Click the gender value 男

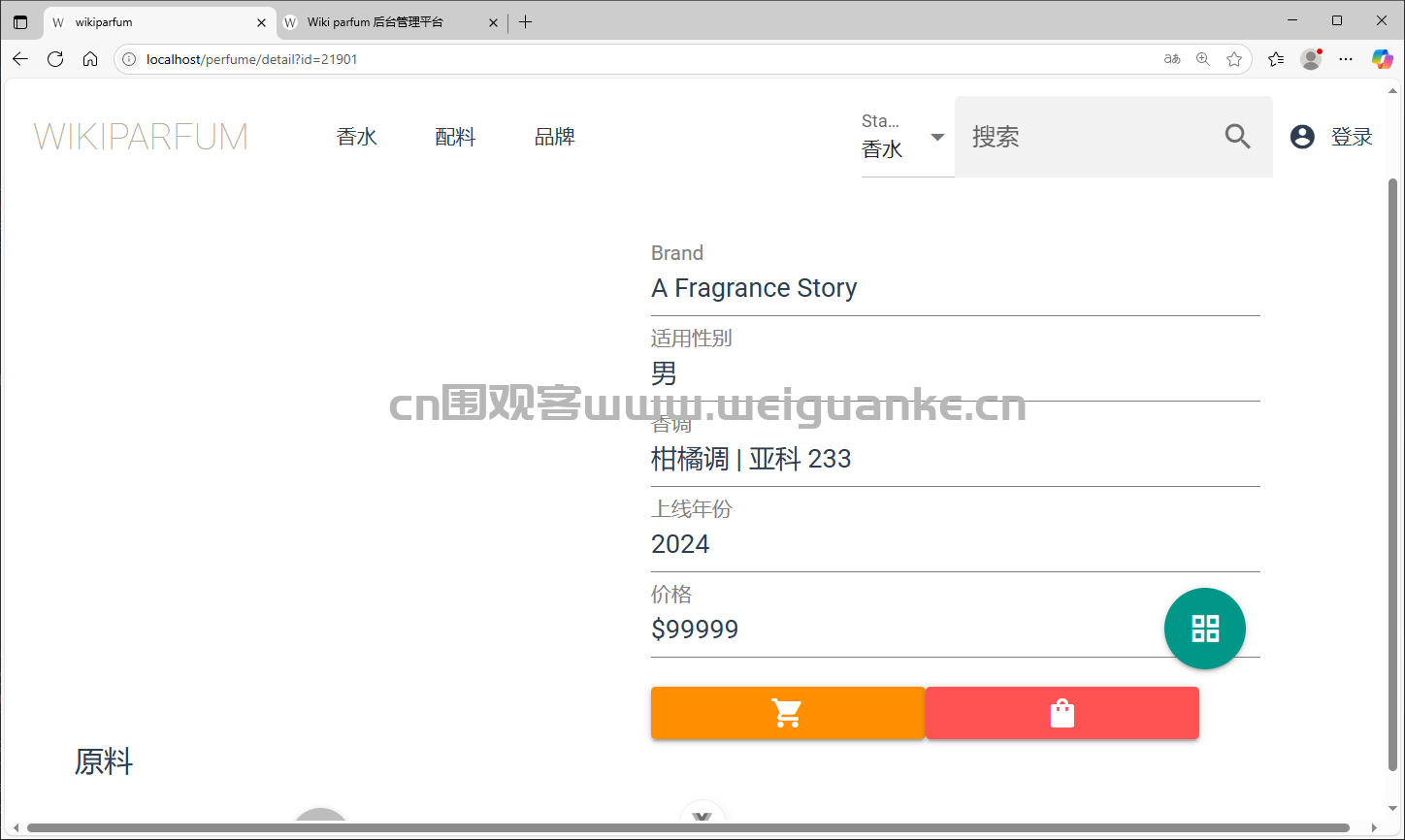click(x=665, y=373)
